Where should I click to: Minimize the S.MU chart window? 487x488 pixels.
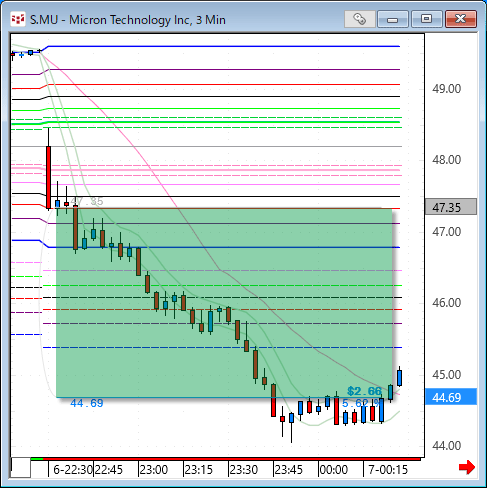coord(393,19)
